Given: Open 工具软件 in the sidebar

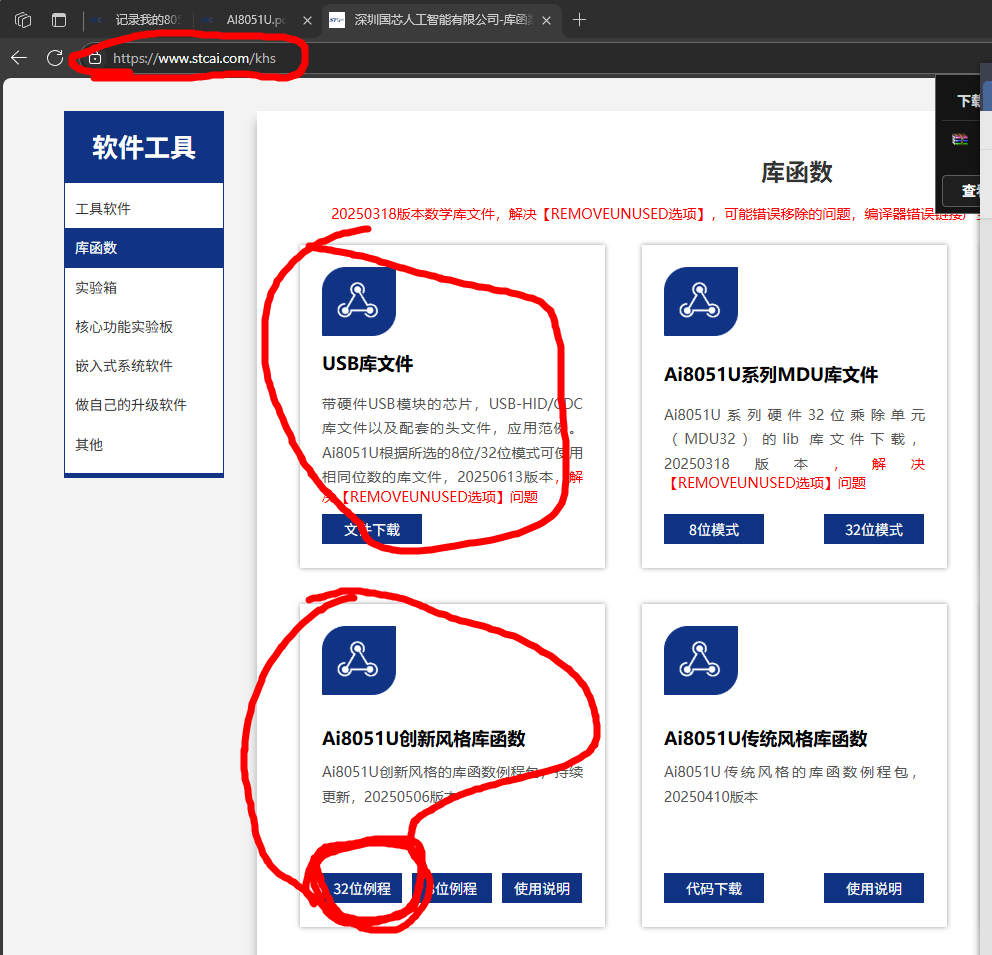Looking at the screenshot, I should pyautogui.click(x=144, y=209).
